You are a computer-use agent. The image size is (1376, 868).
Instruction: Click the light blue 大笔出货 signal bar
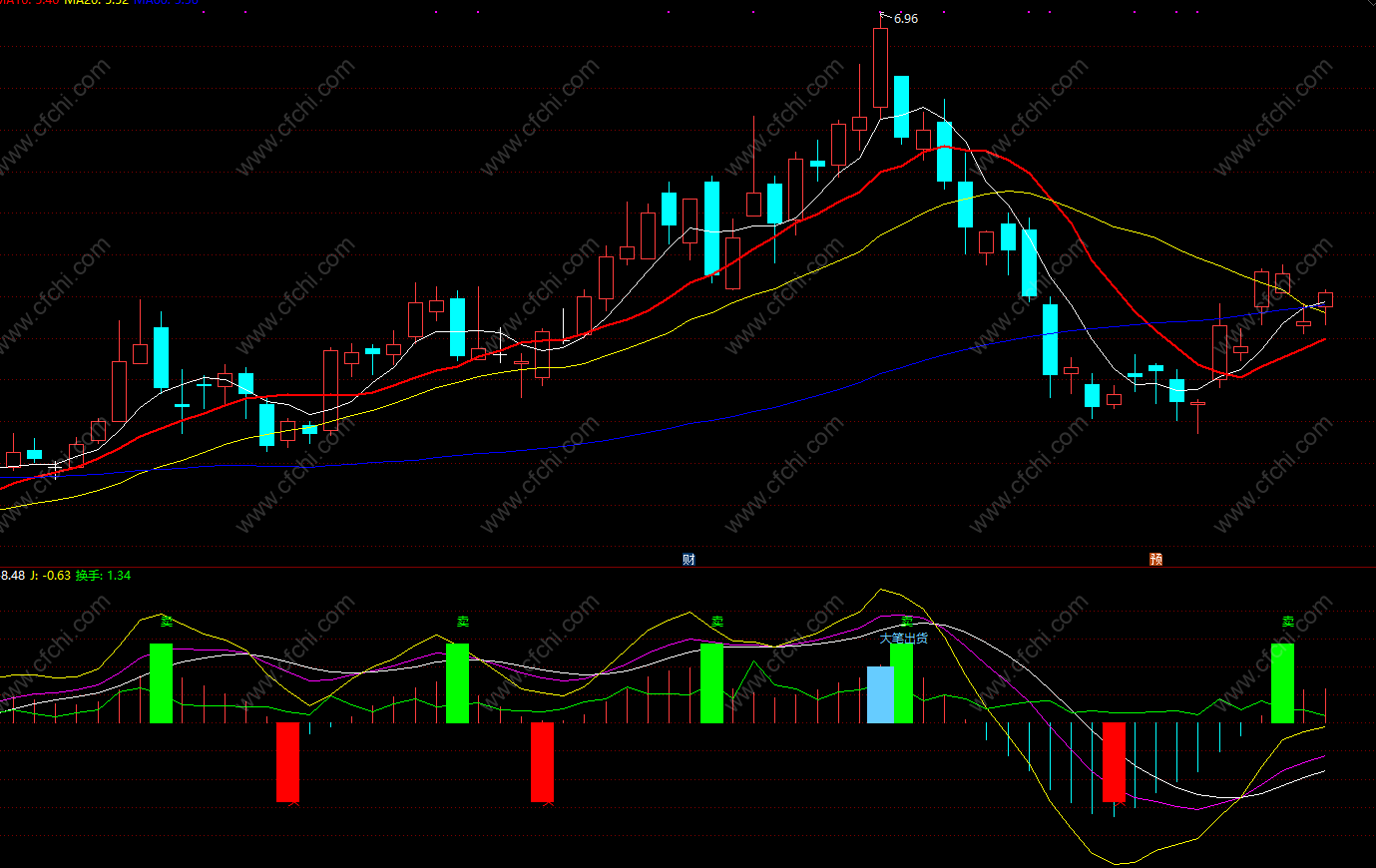point(880,694)
